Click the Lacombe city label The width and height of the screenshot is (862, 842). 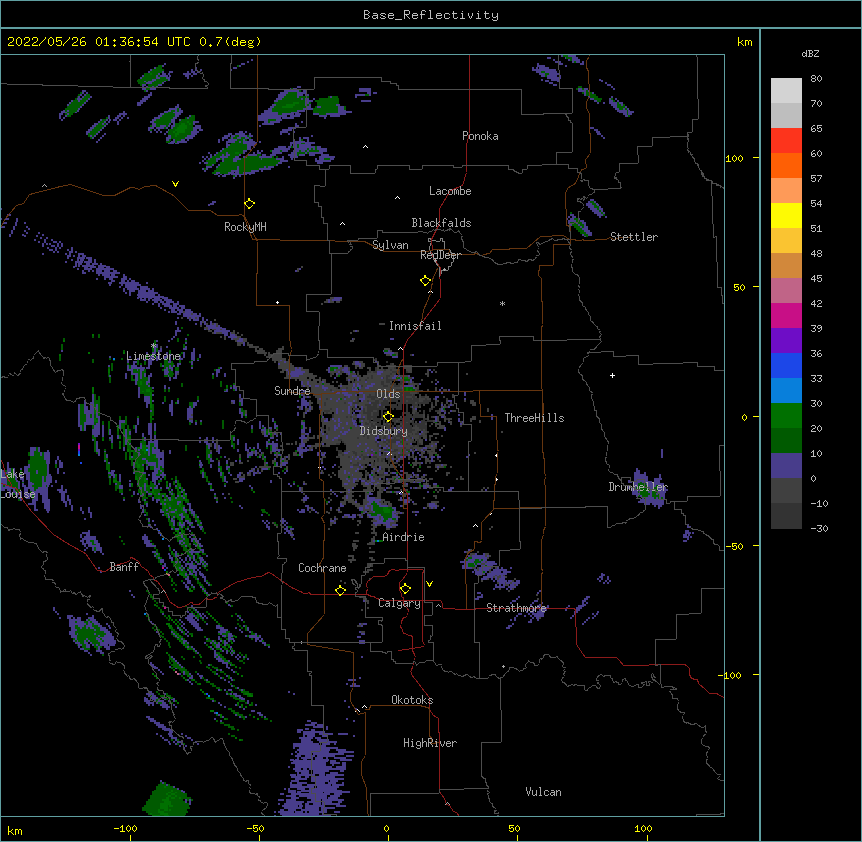[450, 191]
